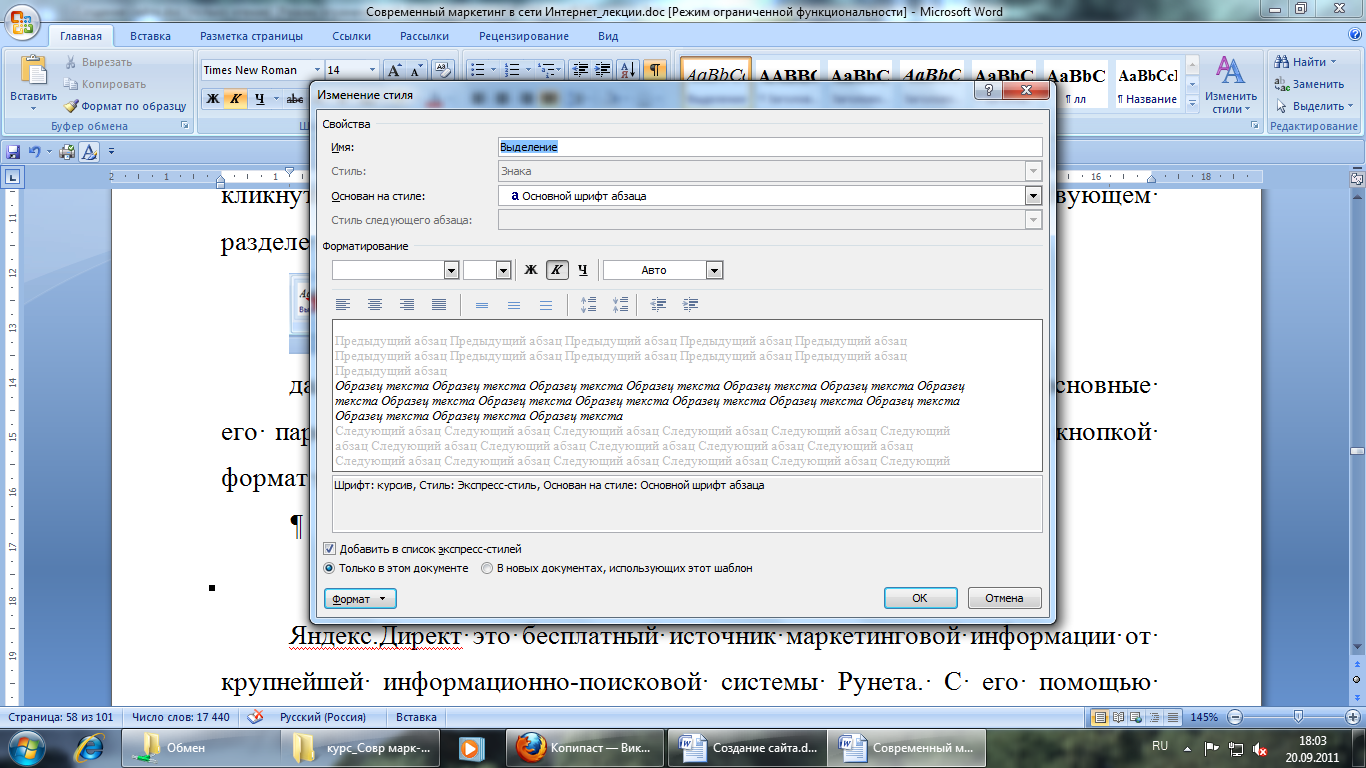Undo from quick access toolbar
Screen dimensions: 1366x768
(34, 152)
